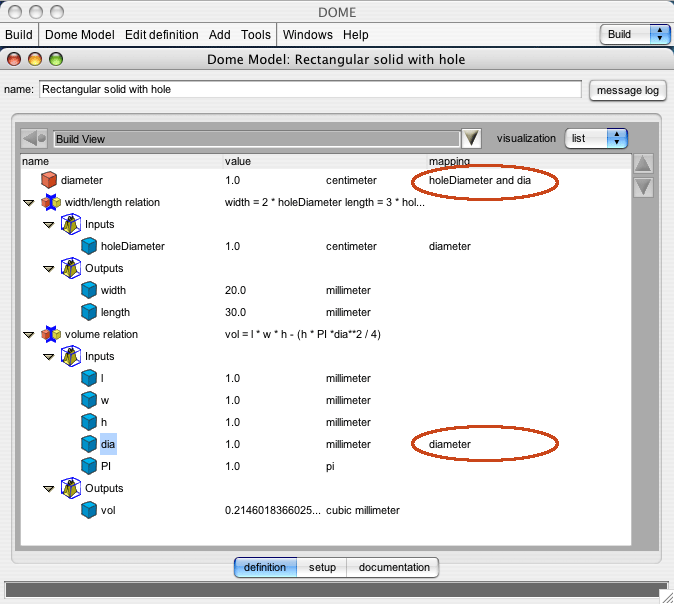The height and width of the screenshot is (604, 674).
Task: Click the volume relation formula text
Action: tap(303, 334)
